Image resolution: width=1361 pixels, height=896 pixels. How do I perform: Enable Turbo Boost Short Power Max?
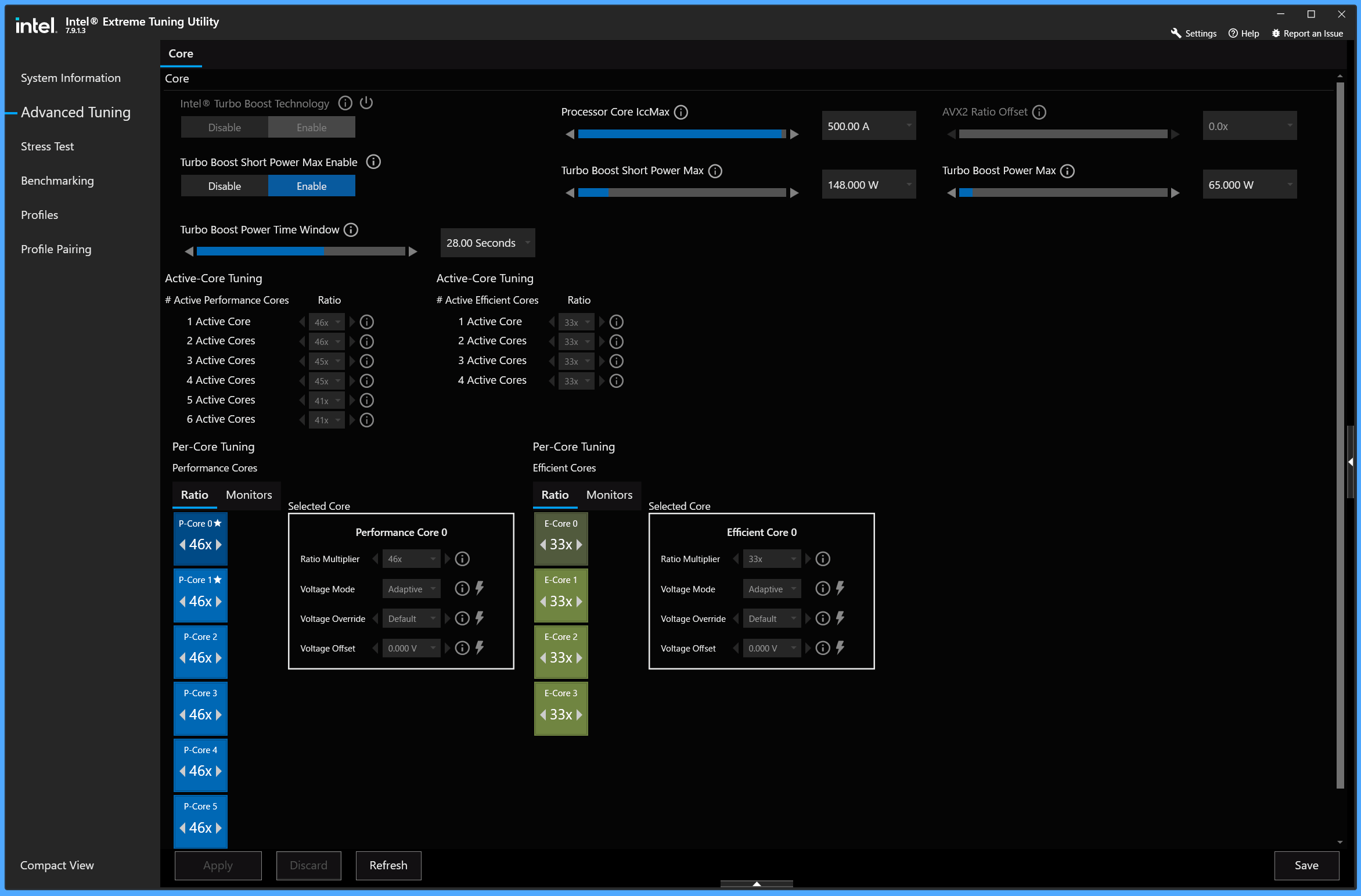312,186
